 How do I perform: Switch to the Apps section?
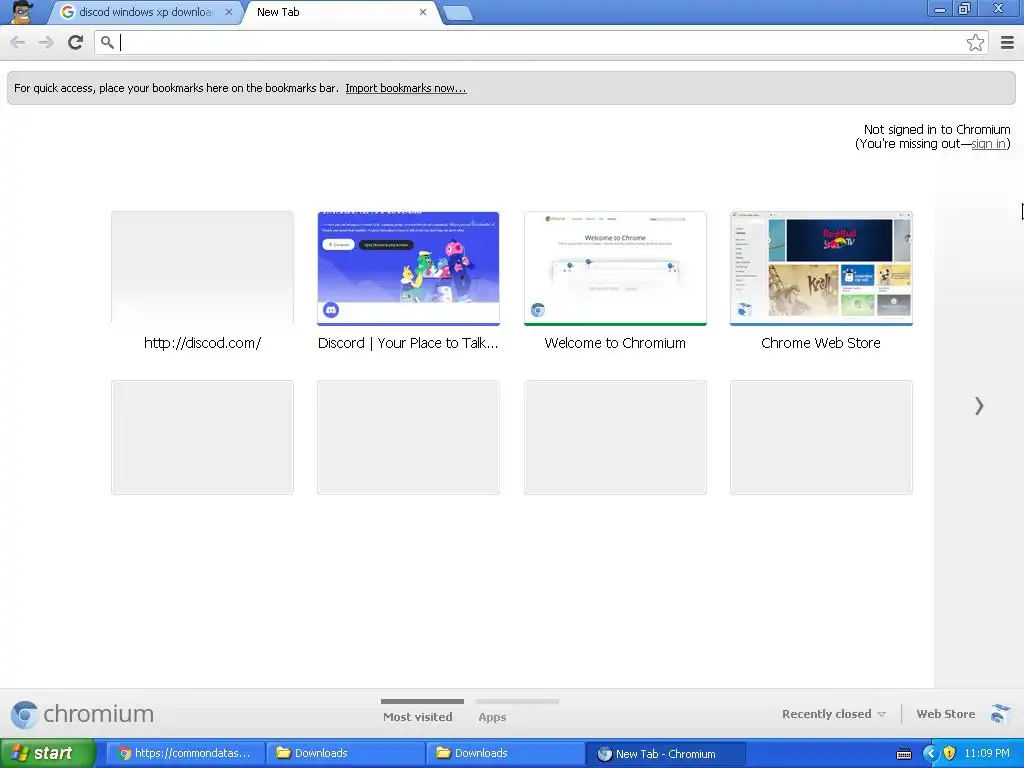click(x=492, y=716)
